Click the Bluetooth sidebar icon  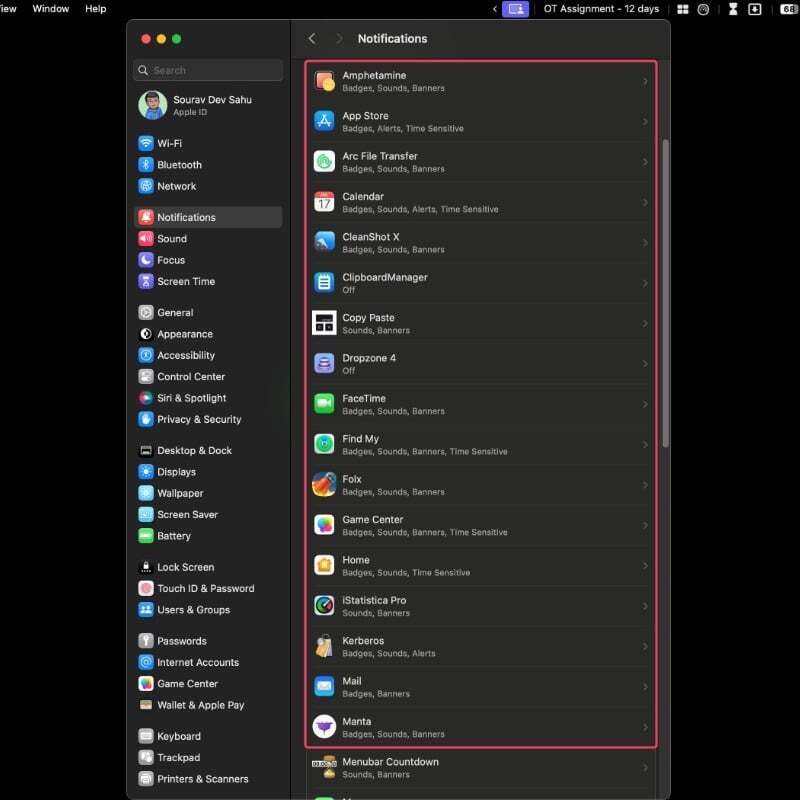pyautogui.click(x=146, y=165)
